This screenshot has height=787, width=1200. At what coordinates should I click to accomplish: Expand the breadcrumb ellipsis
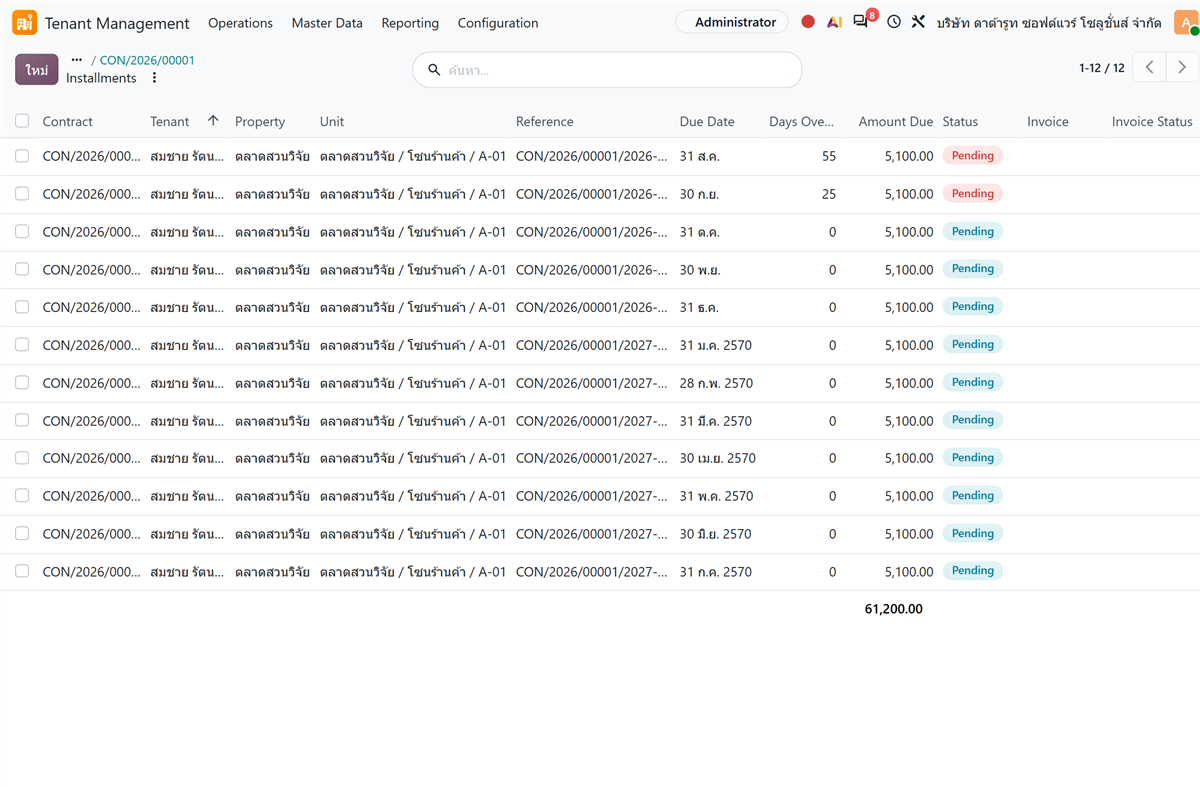coord(77,60)
